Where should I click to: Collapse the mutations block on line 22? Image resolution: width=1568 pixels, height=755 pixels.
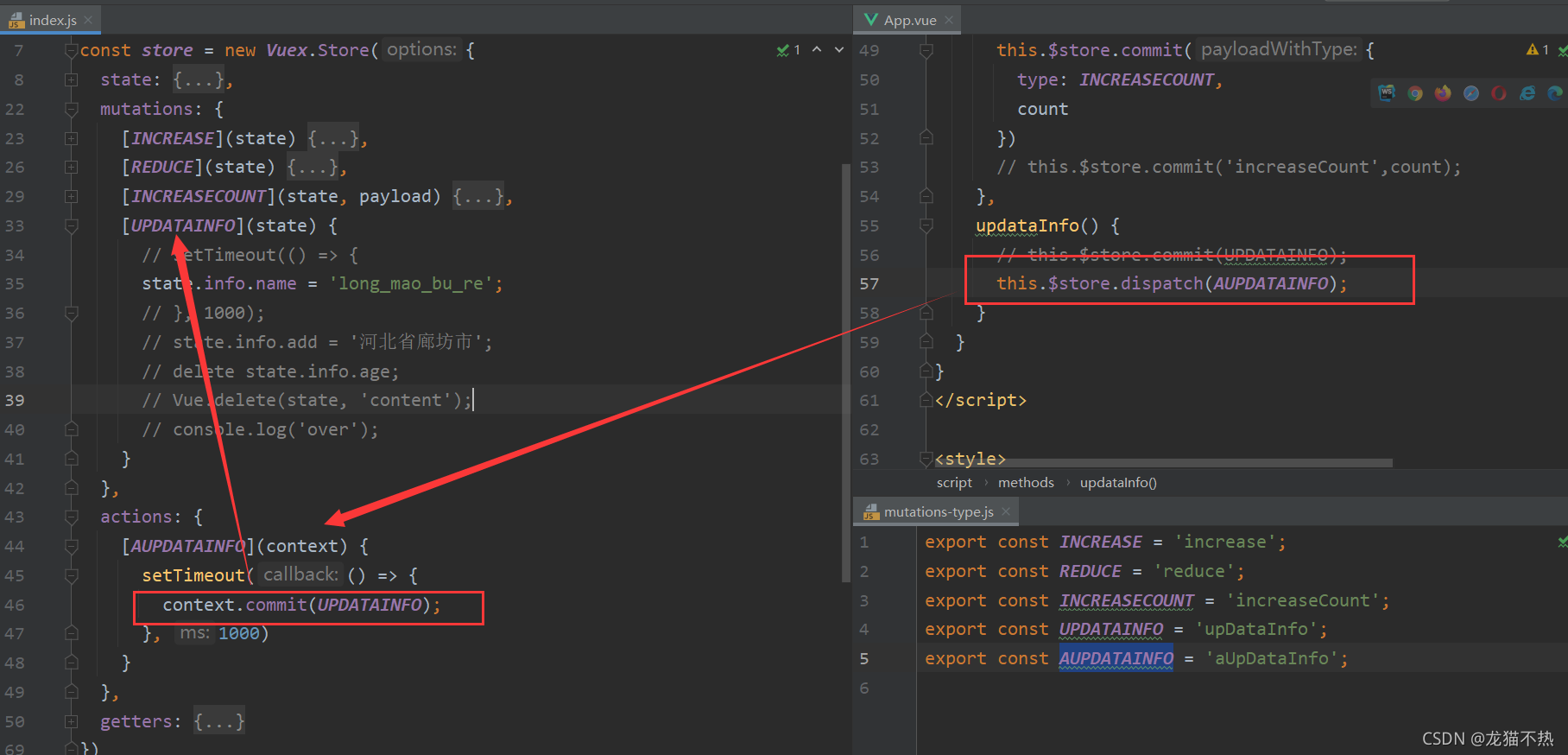click(x=72, y=109)
